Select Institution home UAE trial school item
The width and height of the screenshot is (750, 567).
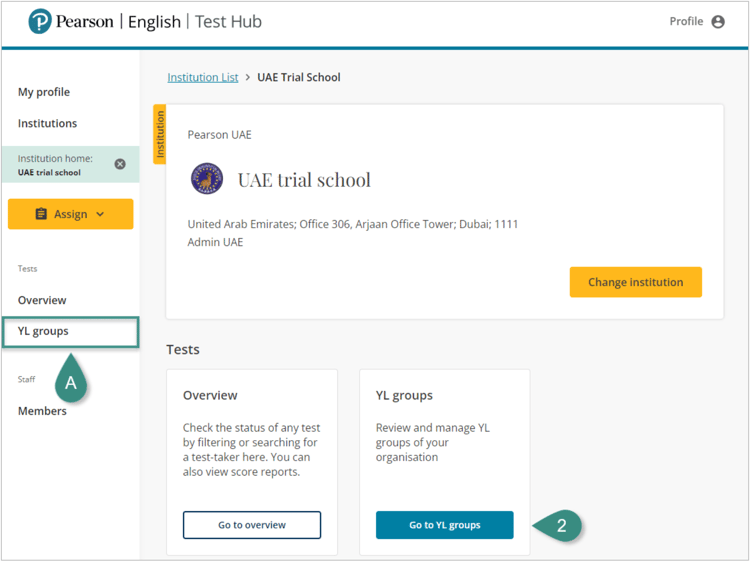pos(55,165)
